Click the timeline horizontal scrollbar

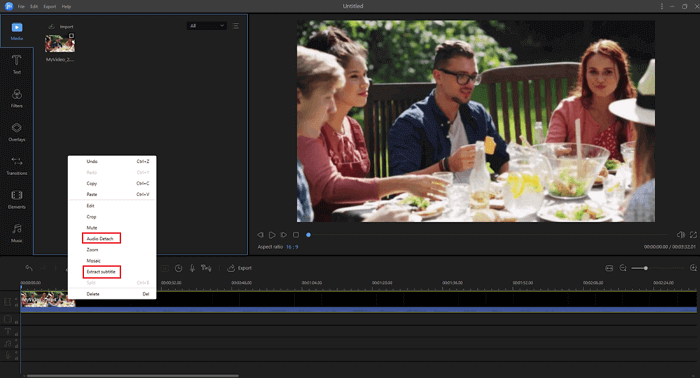point(133,376)
